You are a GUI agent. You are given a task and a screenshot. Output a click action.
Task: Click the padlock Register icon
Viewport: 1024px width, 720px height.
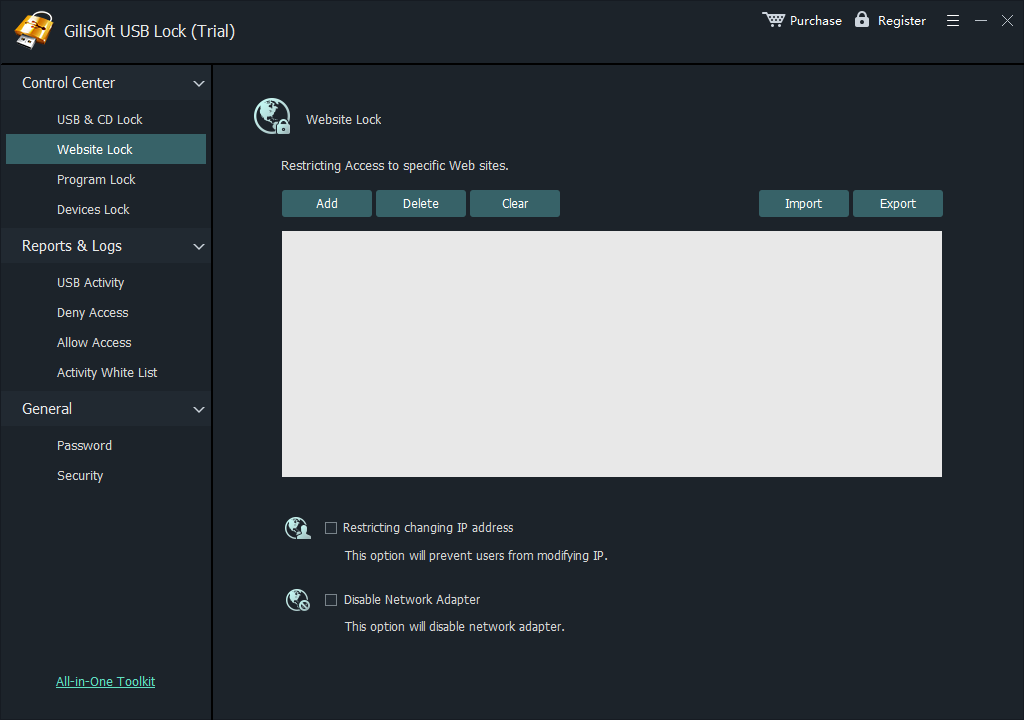coord(862,19)
